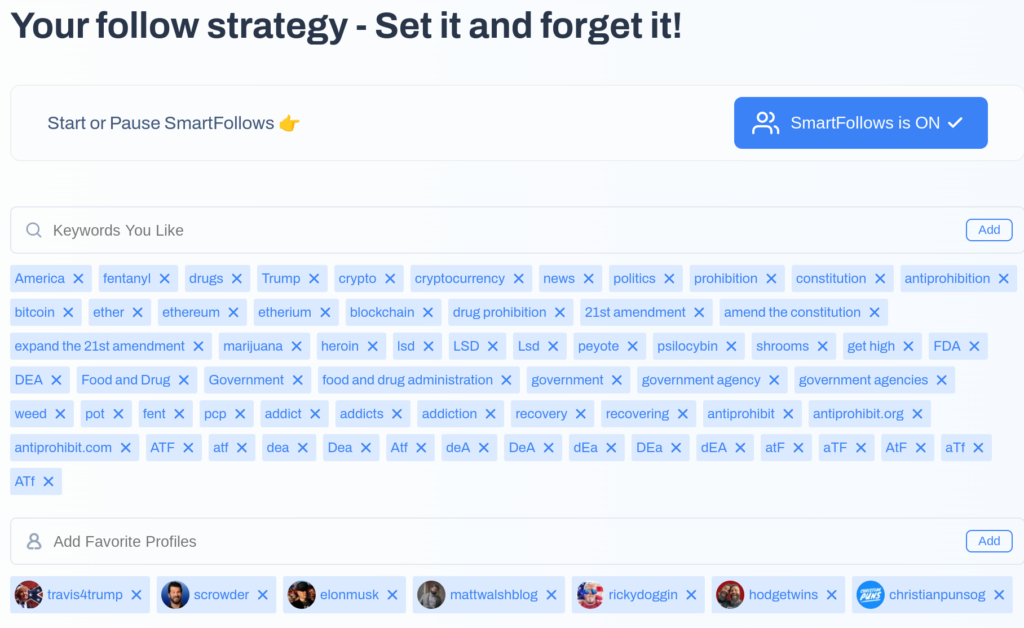Image resolution: width=1024 pixels, height=628 pixels.
Task: Remove the 'marijuana' keyword tag
Action: (x=297, y=347)
